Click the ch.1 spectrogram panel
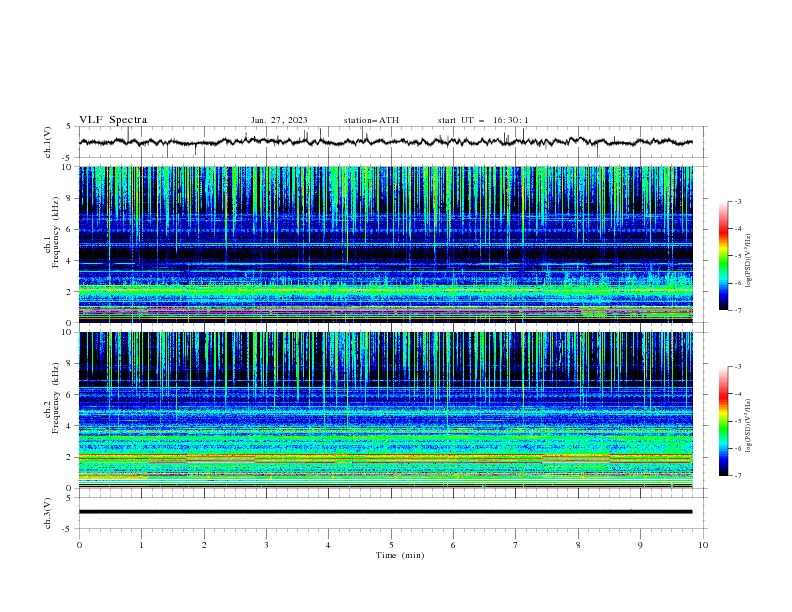This screenshot has height=612, width=792. tap(385, 244)
